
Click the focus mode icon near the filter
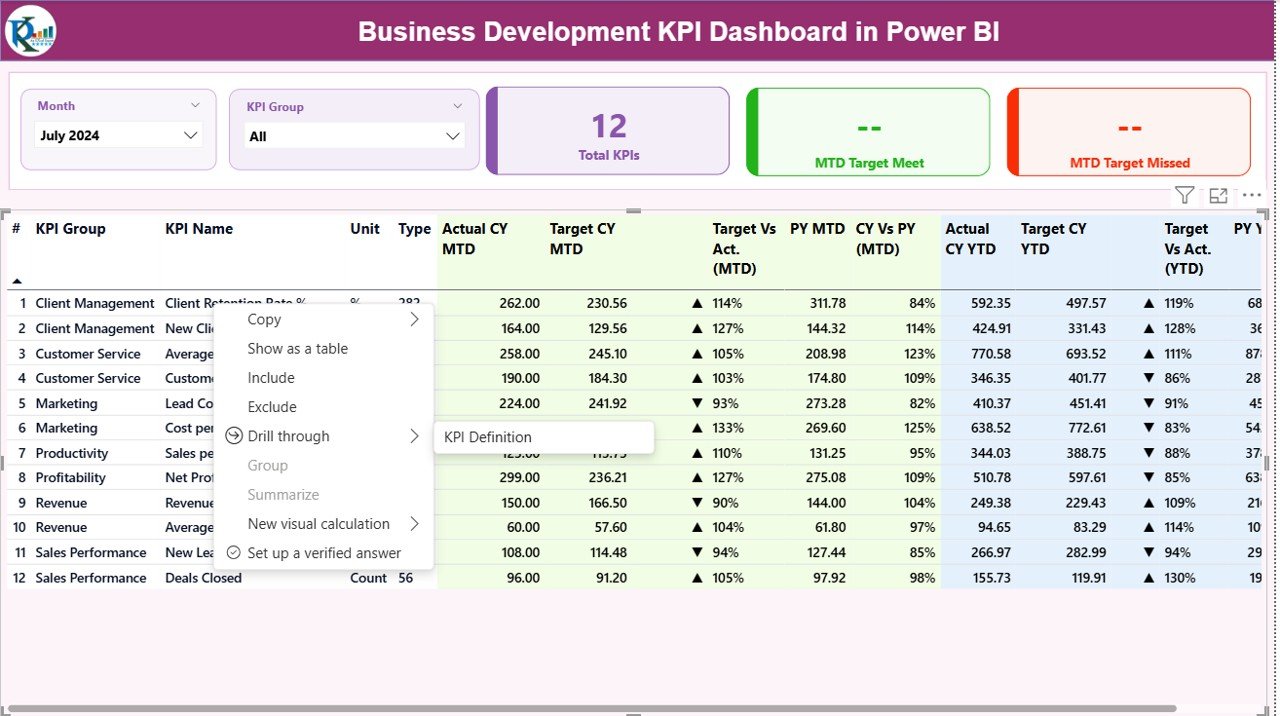(1216, 195)
